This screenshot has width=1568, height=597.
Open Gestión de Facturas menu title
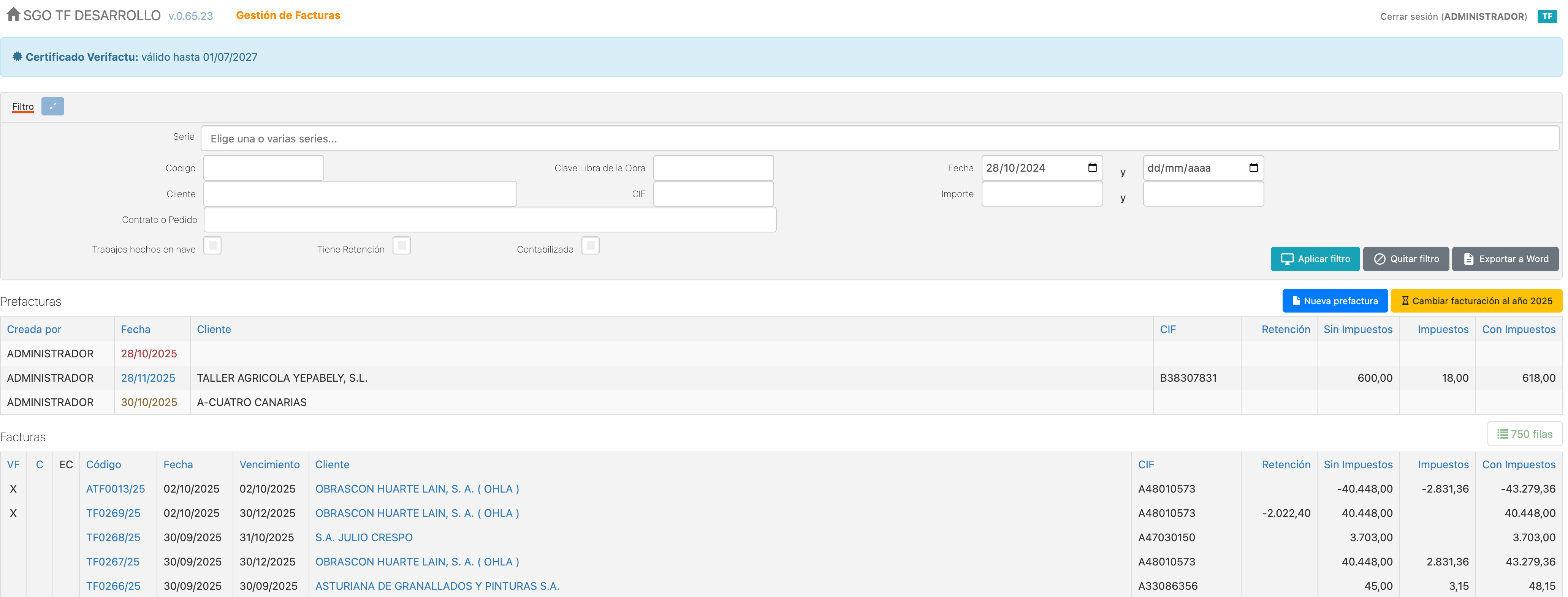coord(288,15)
